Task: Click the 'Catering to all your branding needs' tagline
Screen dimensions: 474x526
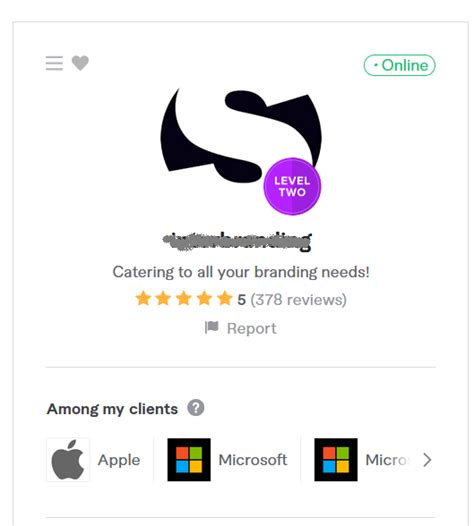Action: (241, 272)
